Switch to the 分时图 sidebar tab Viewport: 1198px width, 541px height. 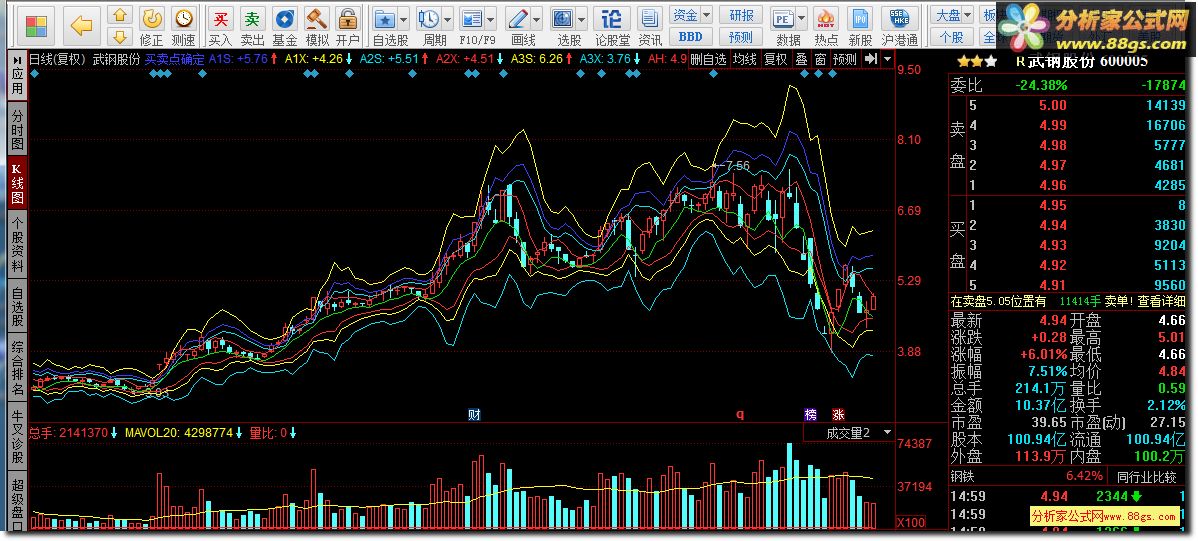(17, 128)
